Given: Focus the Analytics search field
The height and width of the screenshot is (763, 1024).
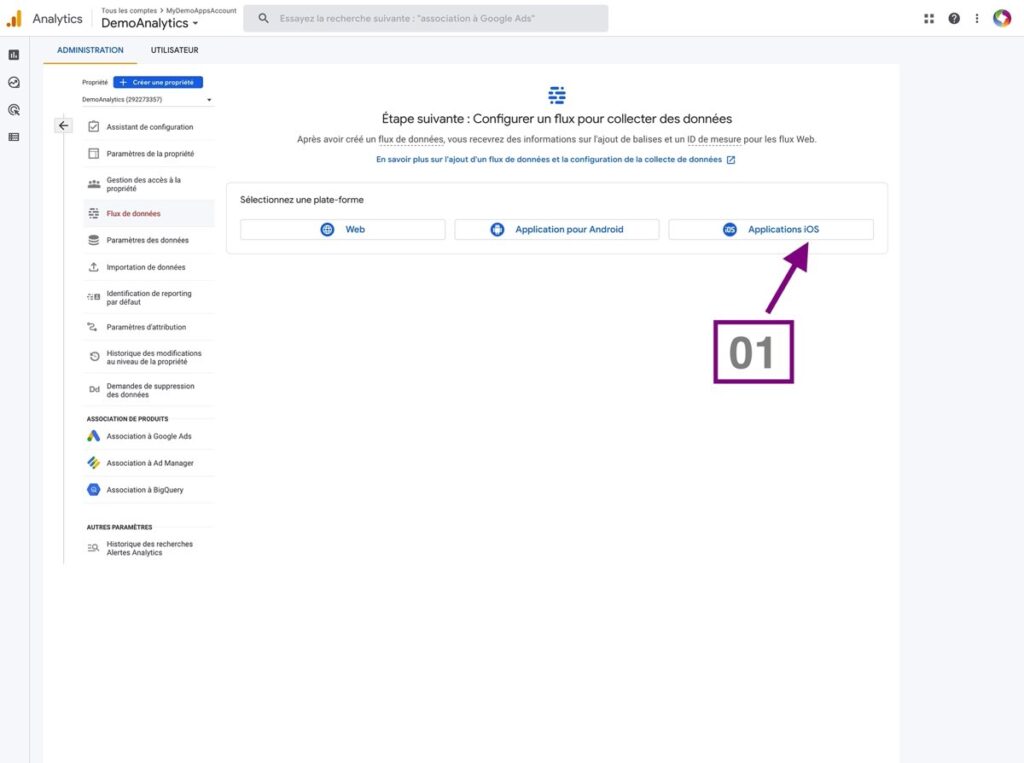Looking at the screenshot, I should point(426,18).
